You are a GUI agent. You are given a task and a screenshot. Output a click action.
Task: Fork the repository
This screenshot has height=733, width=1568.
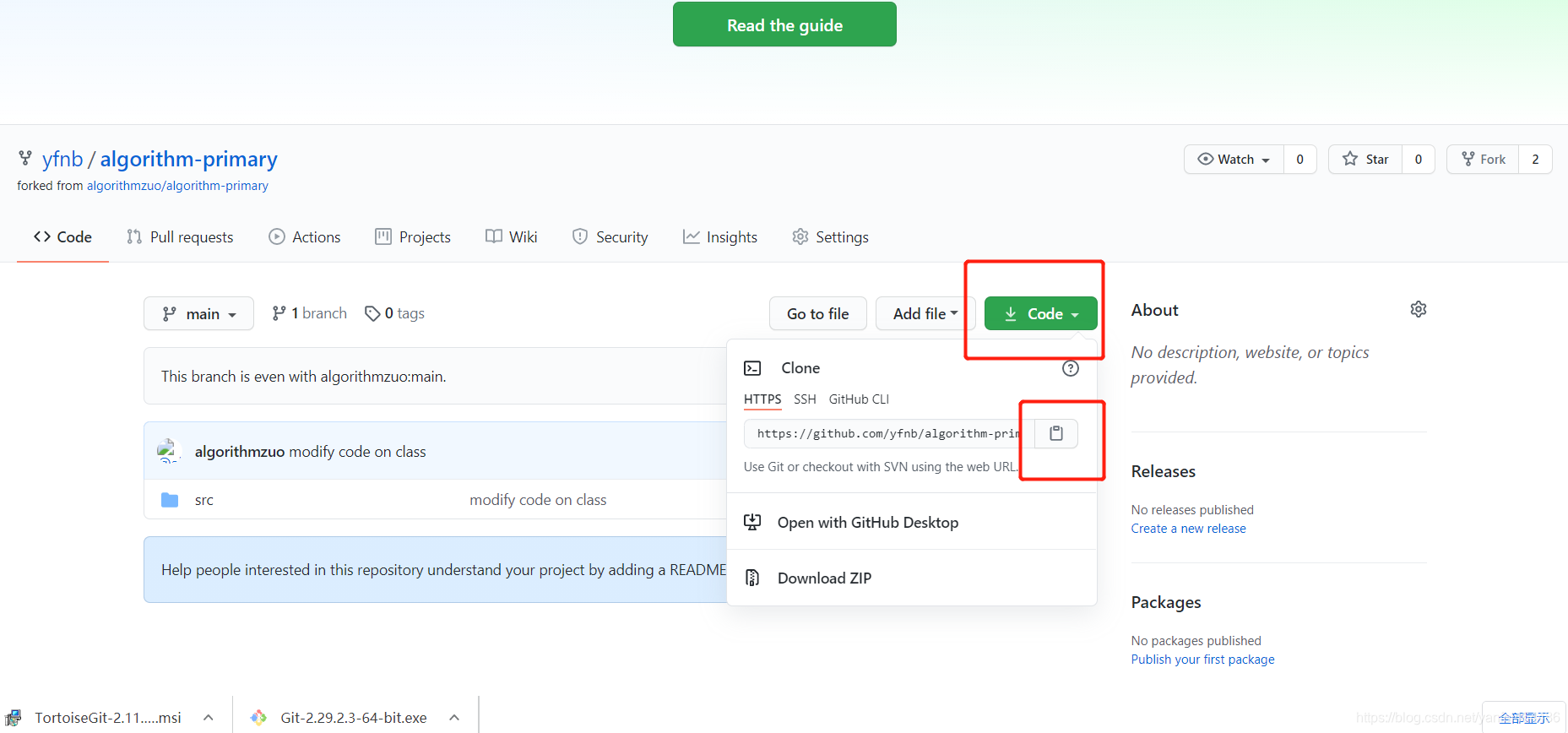(x=1483, y=159)
